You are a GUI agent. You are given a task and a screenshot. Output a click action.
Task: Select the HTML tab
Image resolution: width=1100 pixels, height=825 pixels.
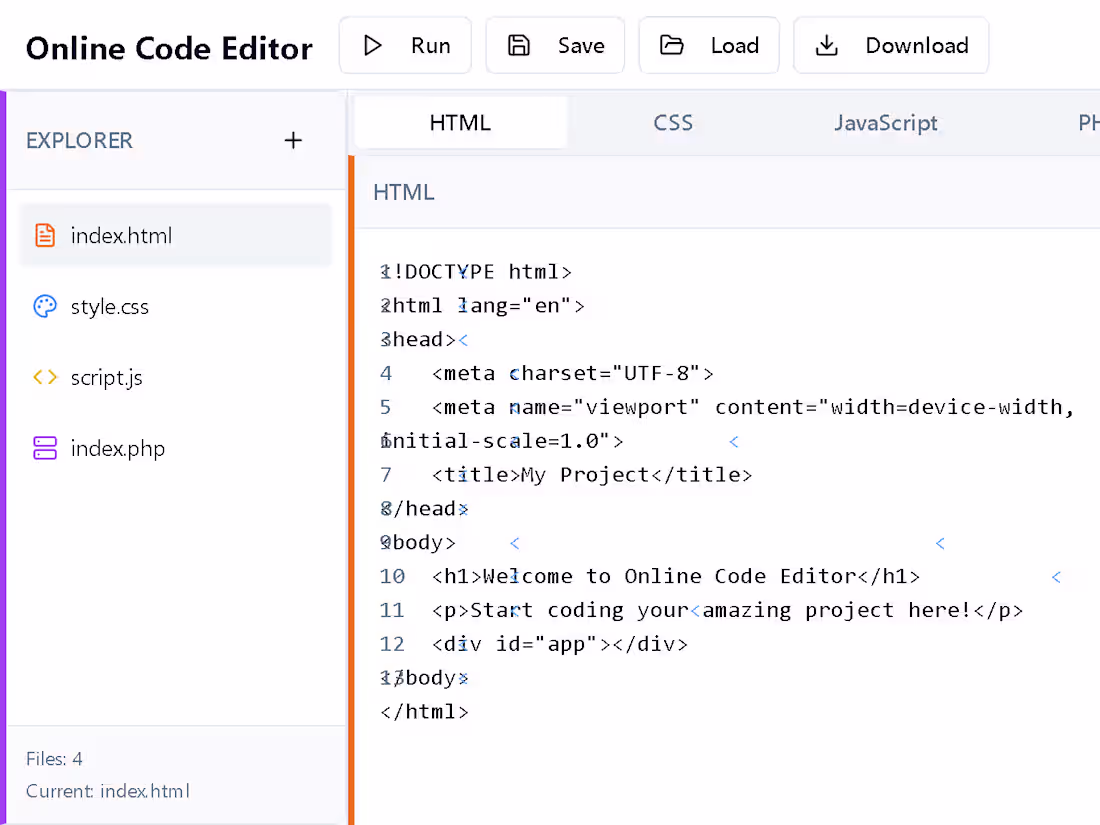point(460,122)
